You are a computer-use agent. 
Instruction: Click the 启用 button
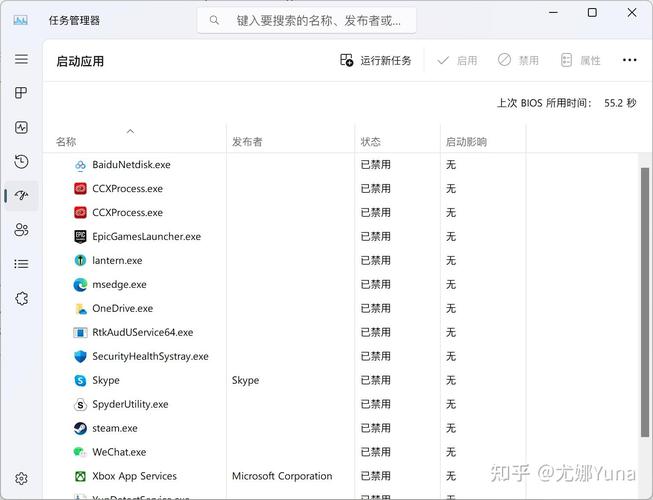click(457, 61)
